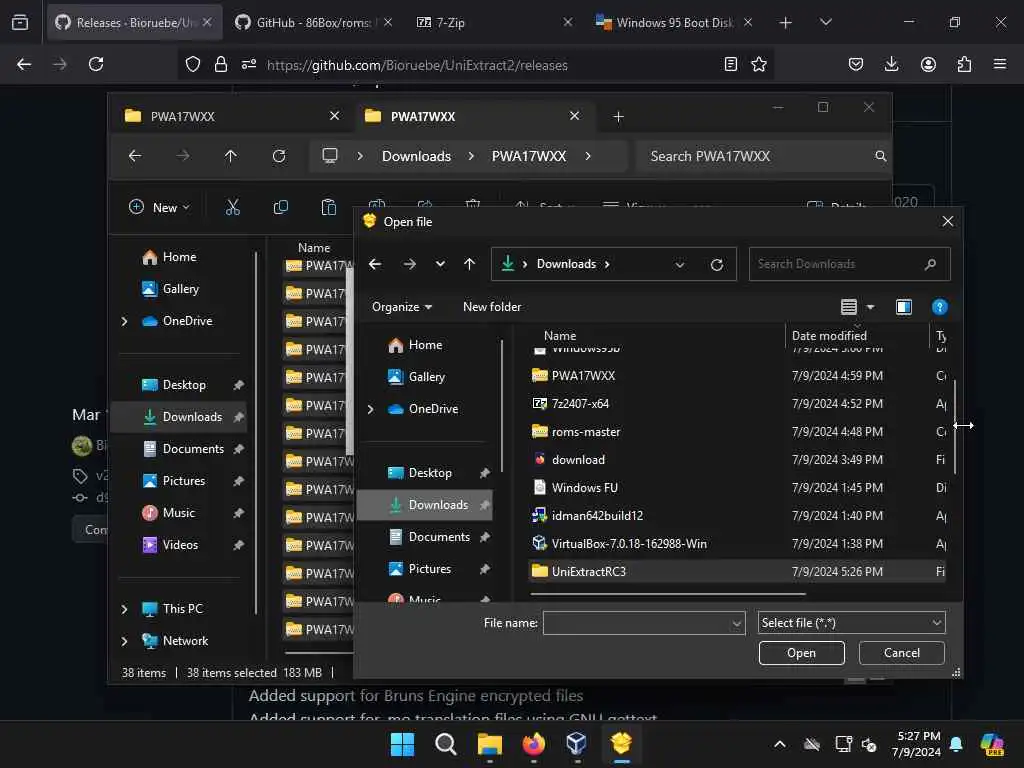
Task: Close the second PWA17WXX Explorer tab
Action: [x=575, y=116]
